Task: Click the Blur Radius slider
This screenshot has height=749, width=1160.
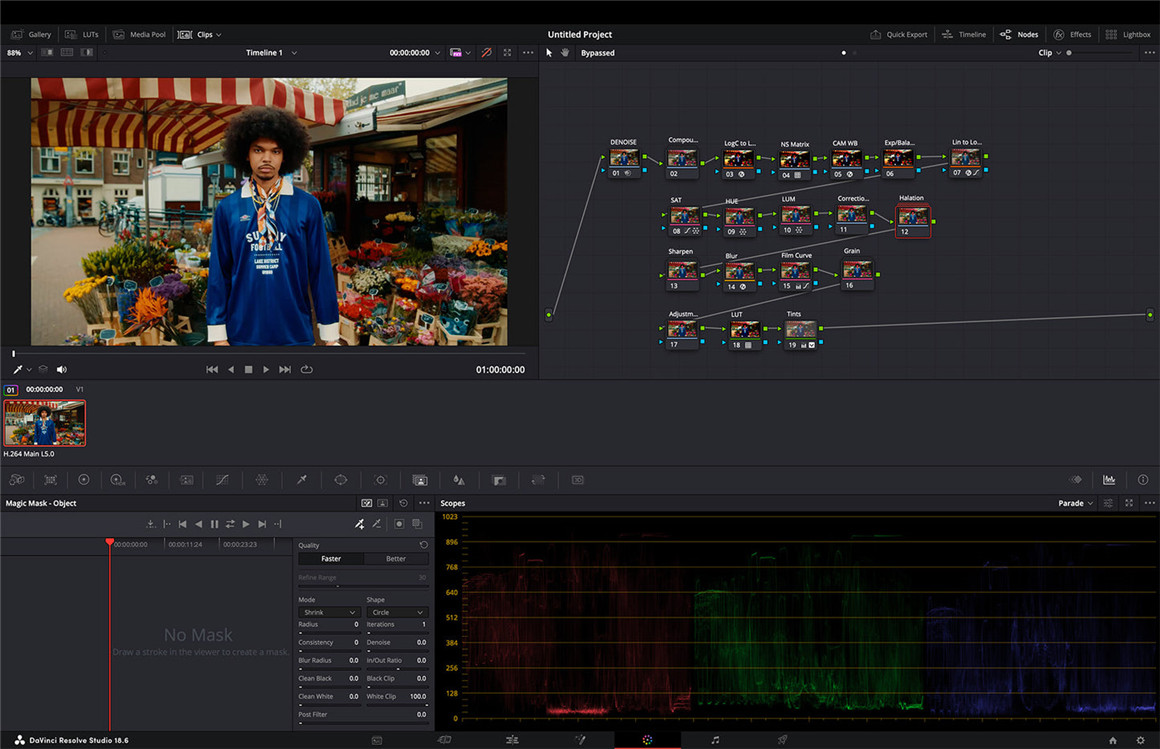Action: (x=329, y=668)
